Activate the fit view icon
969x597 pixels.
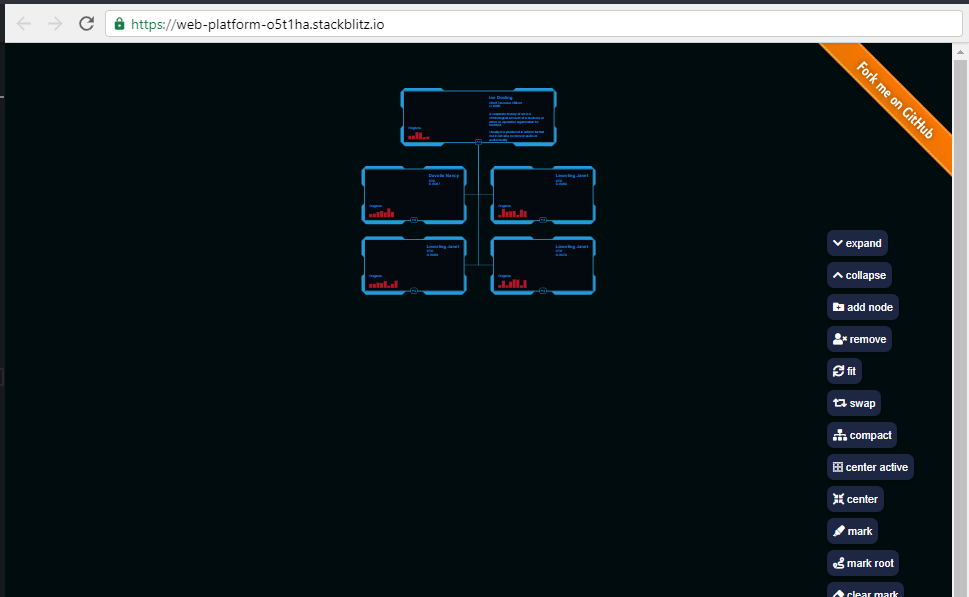click(x=838, y=371)
